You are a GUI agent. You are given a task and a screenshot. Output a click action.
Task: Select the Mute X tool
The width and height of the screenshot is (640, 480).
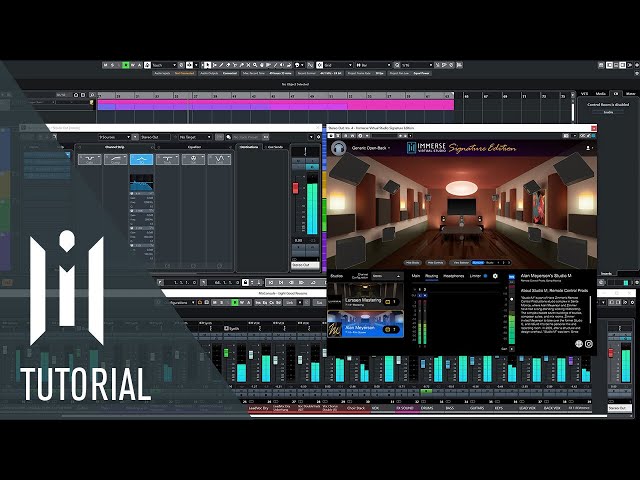pyautogui.click(x=248, y=65)
